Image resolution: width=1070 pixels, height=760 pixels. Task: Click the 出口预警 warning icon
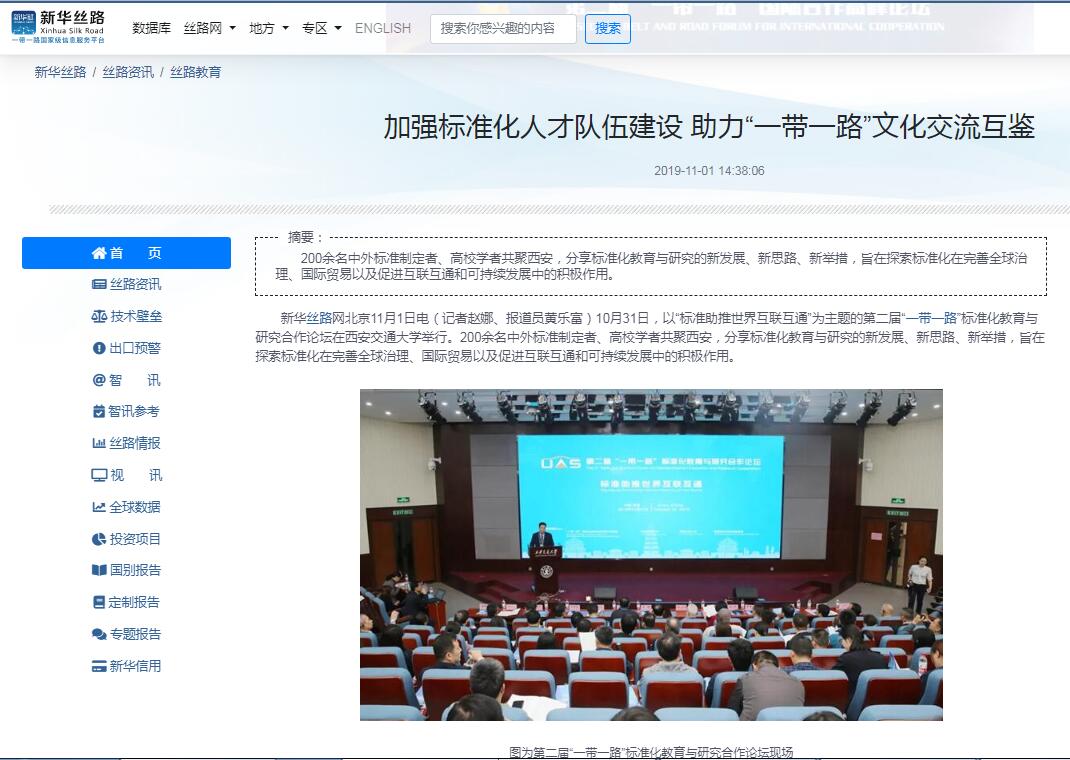click(x=99, y=348)
